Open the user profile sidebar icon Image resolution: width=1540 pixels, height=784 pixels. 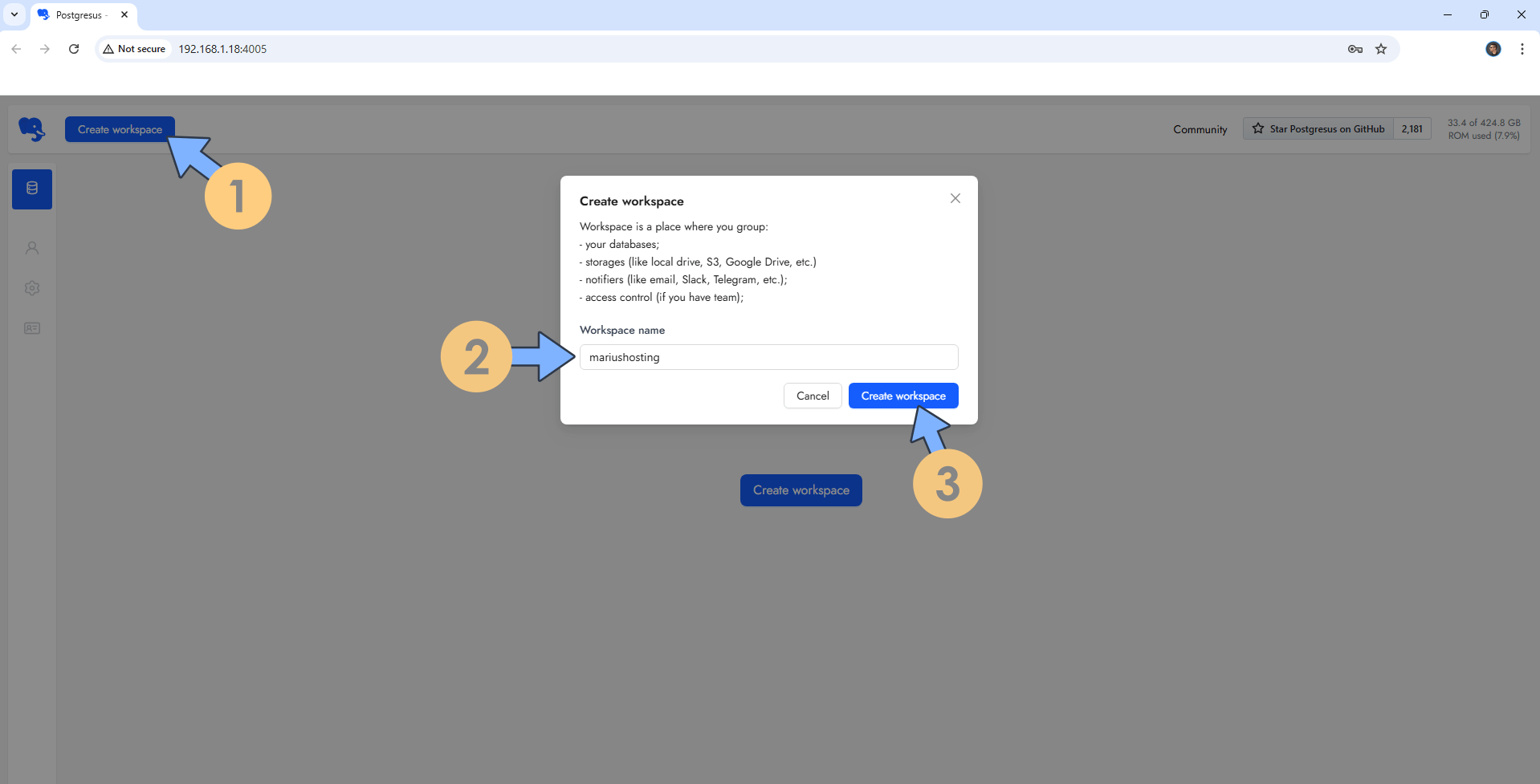point(32,248)
